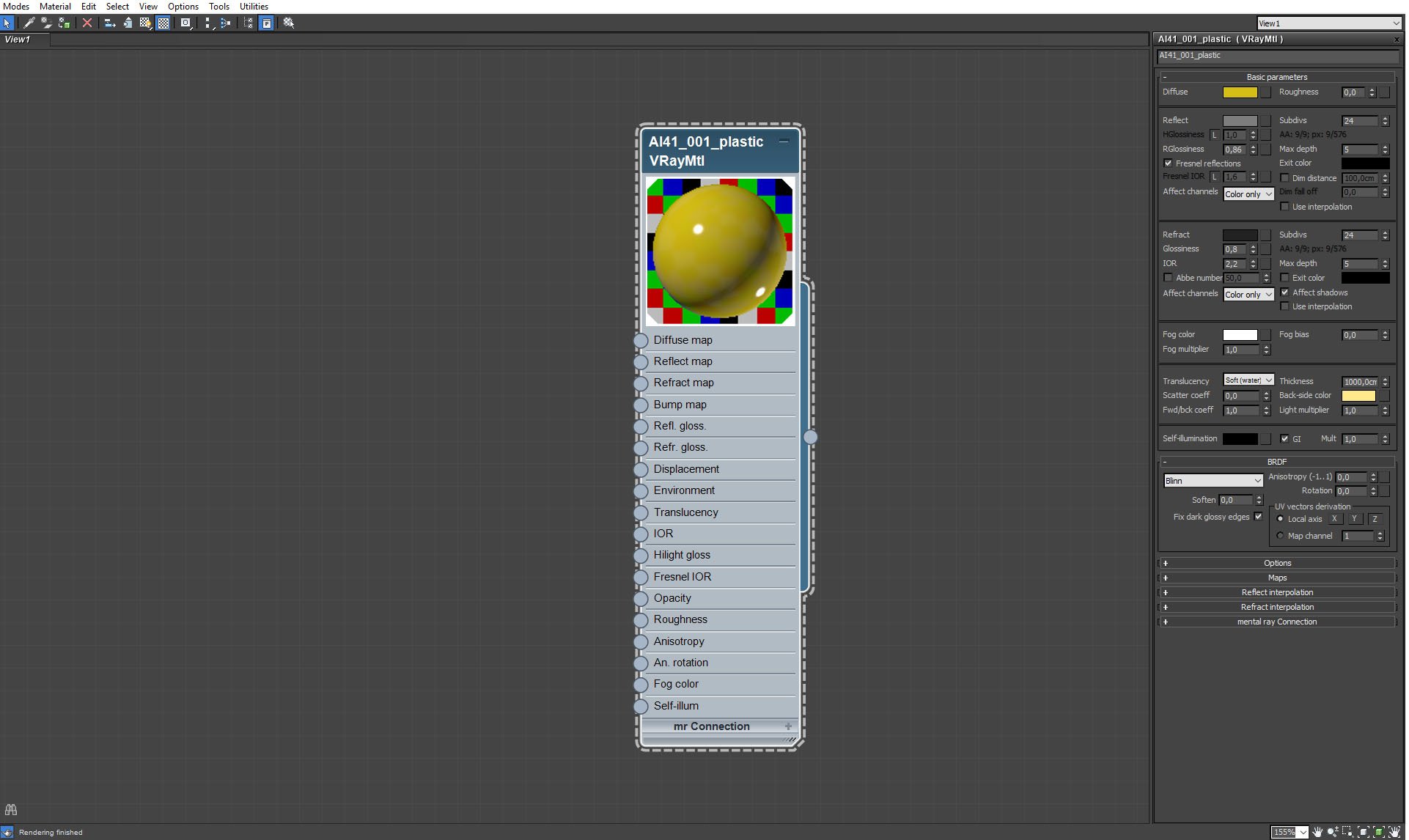Activate Zoom Region tool
The image size is (1409, 840).
coord(1347,832)
